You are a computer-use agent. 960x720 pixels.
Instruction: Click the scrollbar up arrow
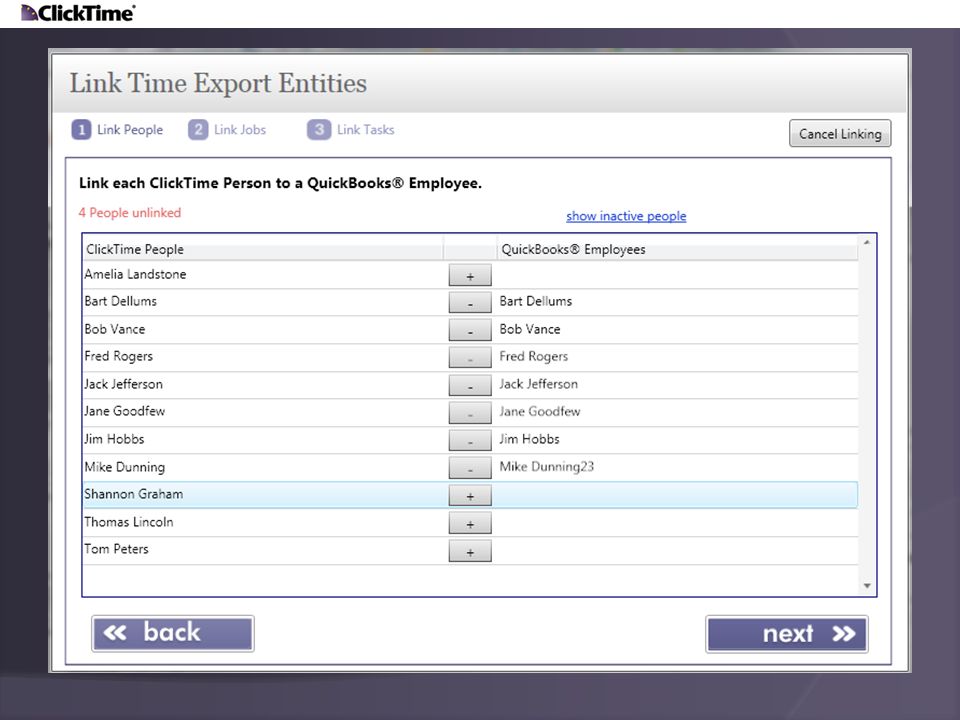[x=867, y=242]
